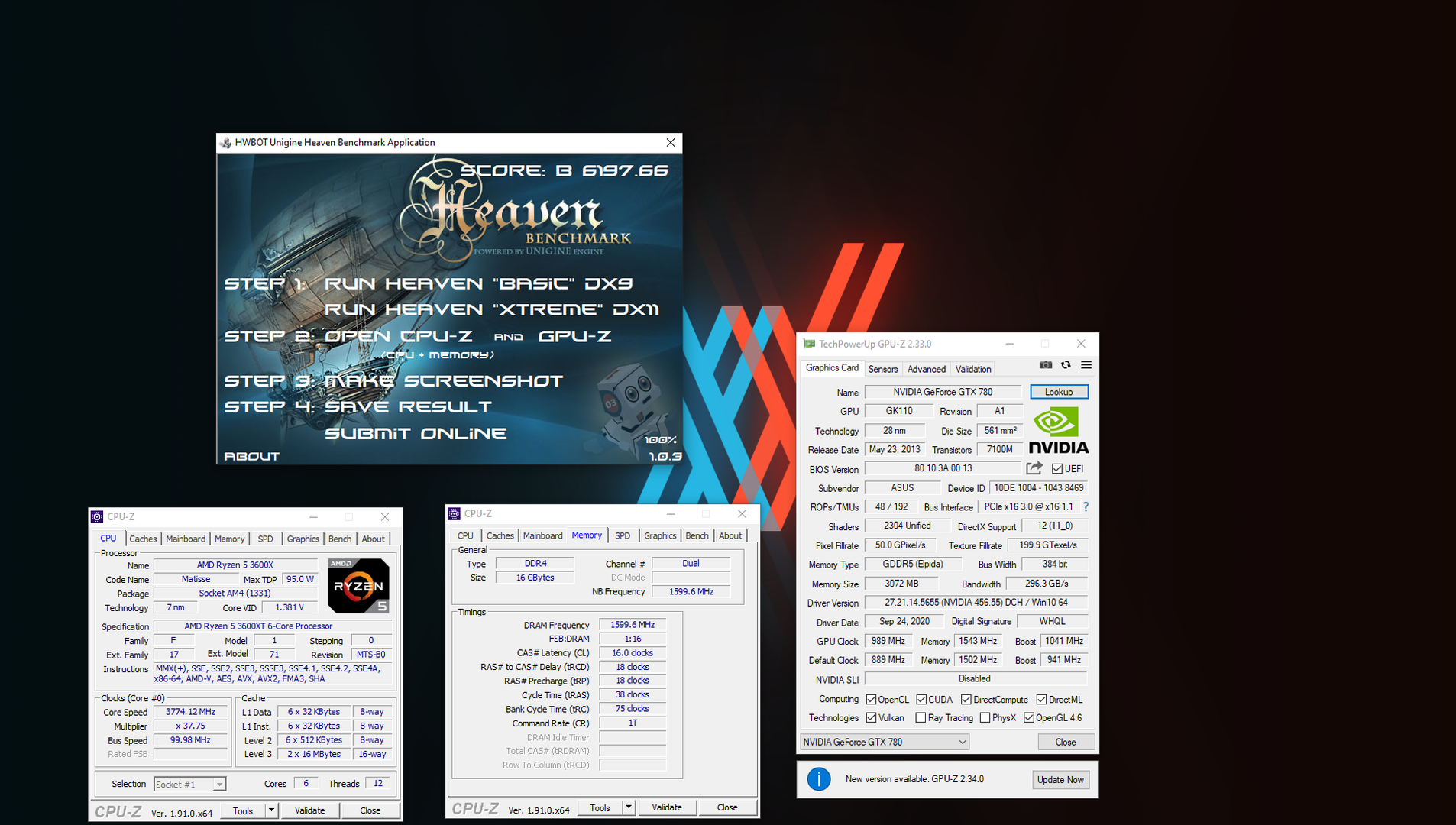1456x825 pixels.
Task: Open Bench tab in CPU-Z Memory window
Action: 697,536
